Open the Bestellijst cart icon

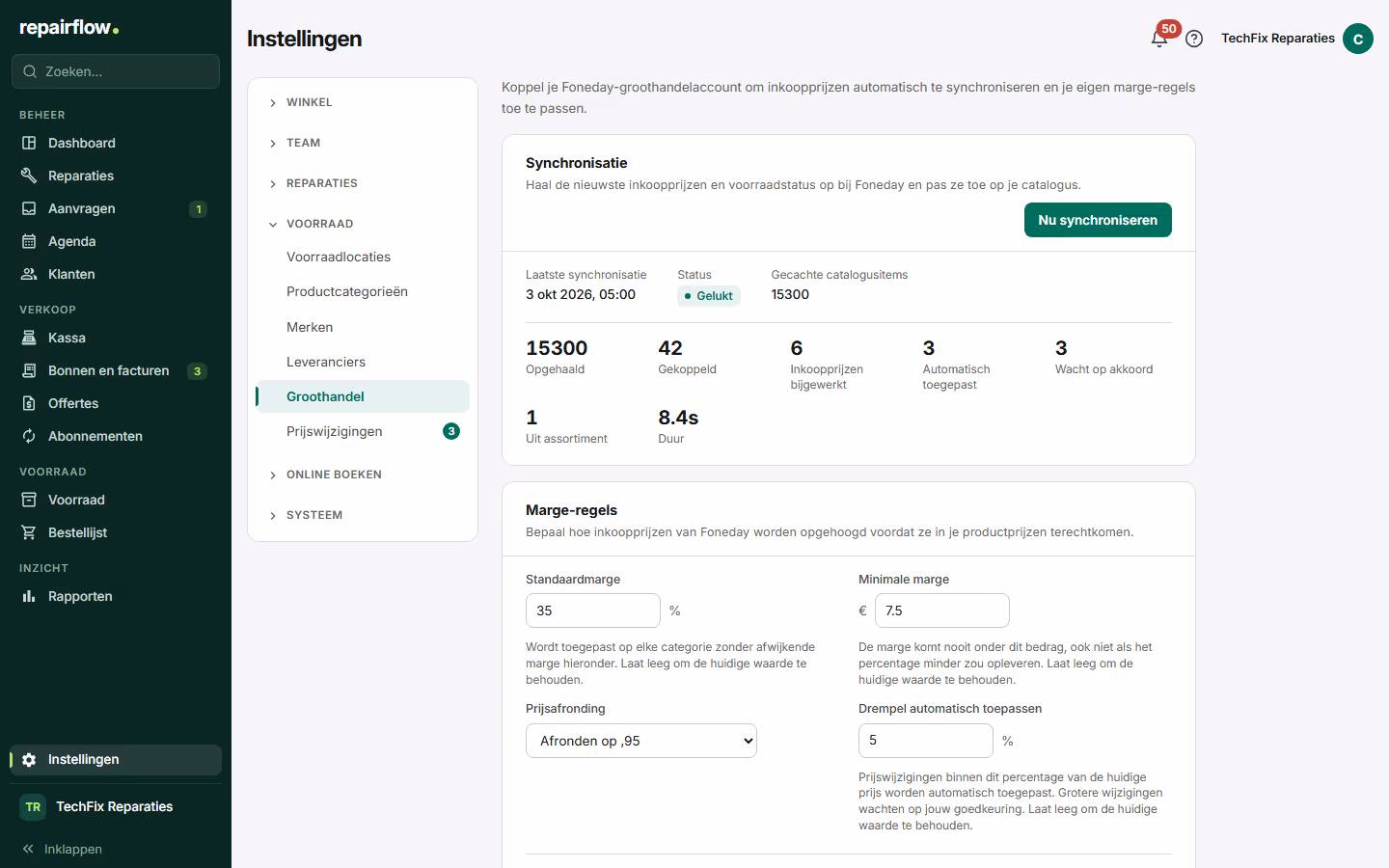[x=29, y=532]
